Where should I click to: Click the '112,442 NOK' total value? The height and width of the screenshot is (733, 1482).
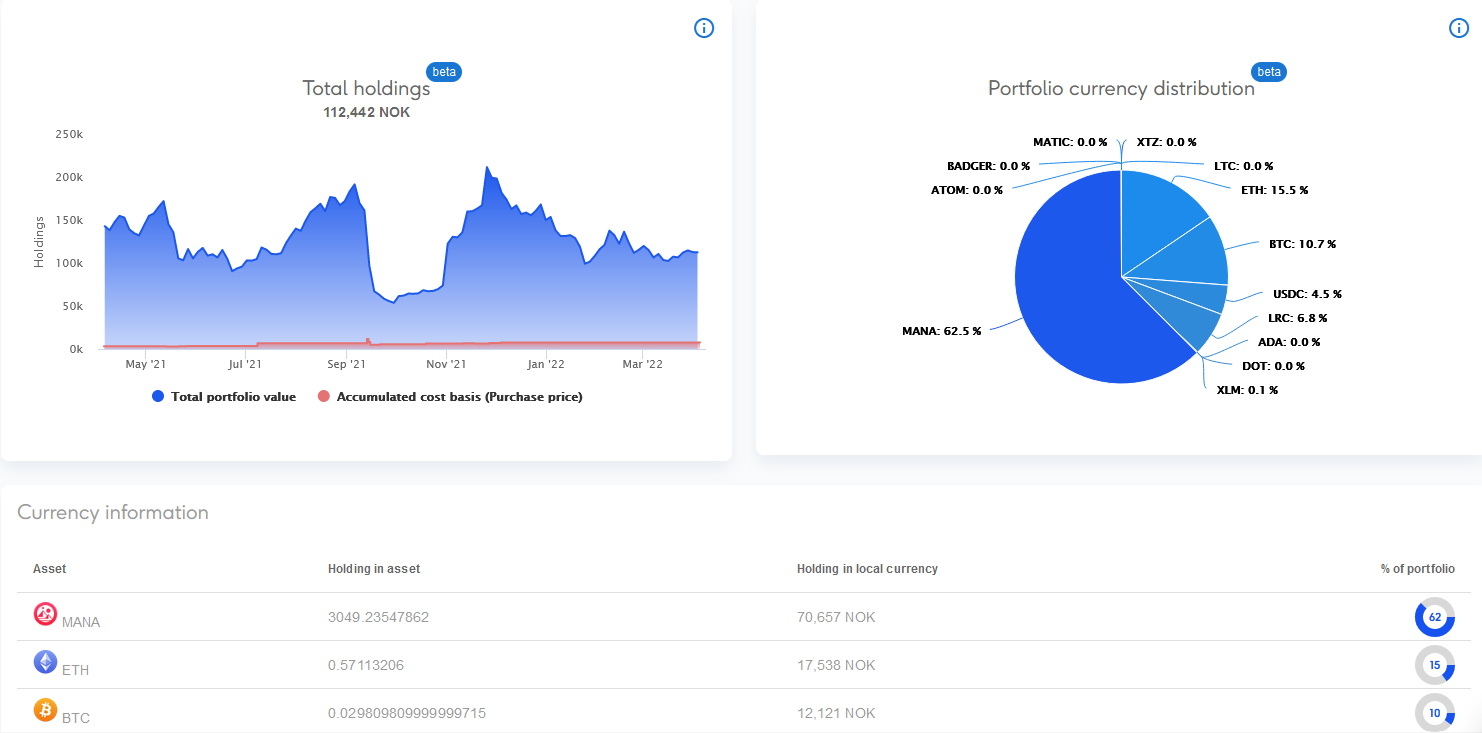pyautogui.click(x=366, y=112)
